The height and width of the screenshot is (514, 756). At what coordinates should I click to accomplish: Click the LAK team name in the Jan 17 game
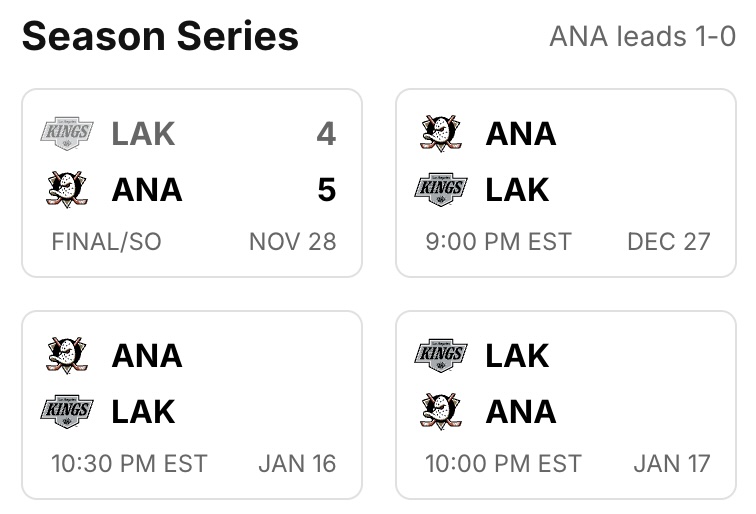point(517,355)
